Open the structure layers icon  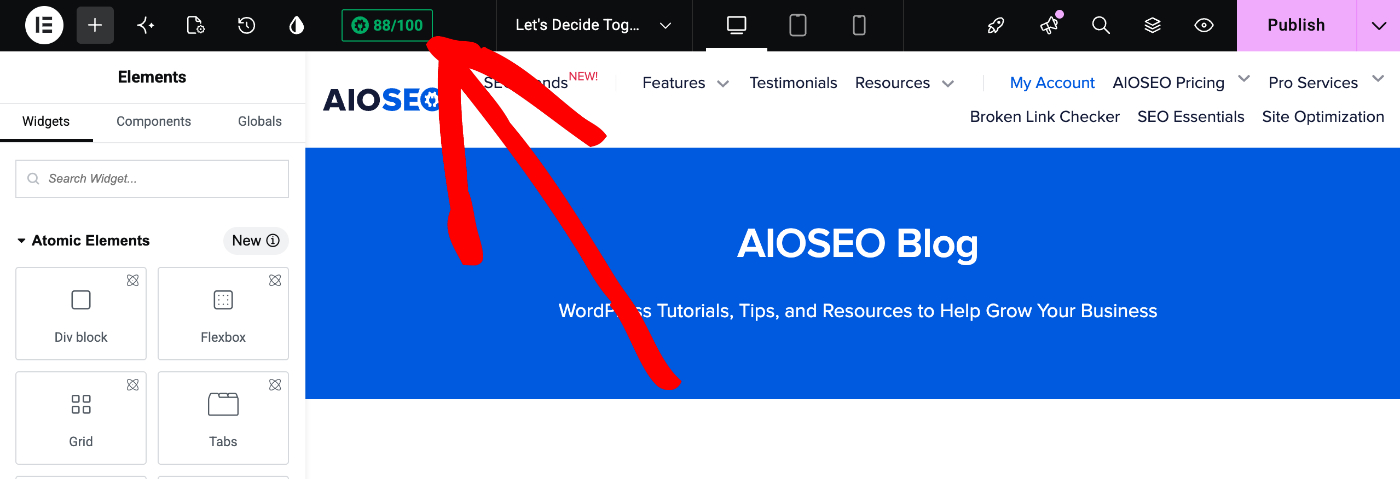(x=1153, y=25)
